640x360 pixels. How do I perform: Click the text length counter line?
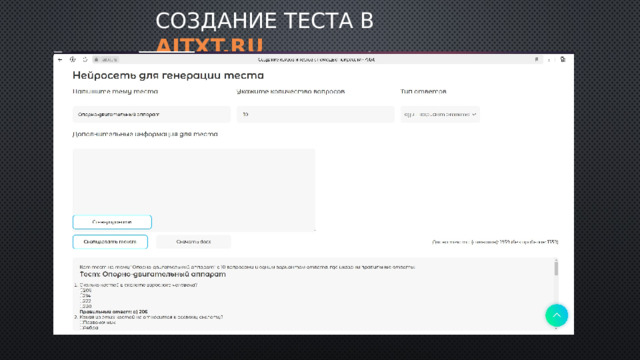coord(495,242)
